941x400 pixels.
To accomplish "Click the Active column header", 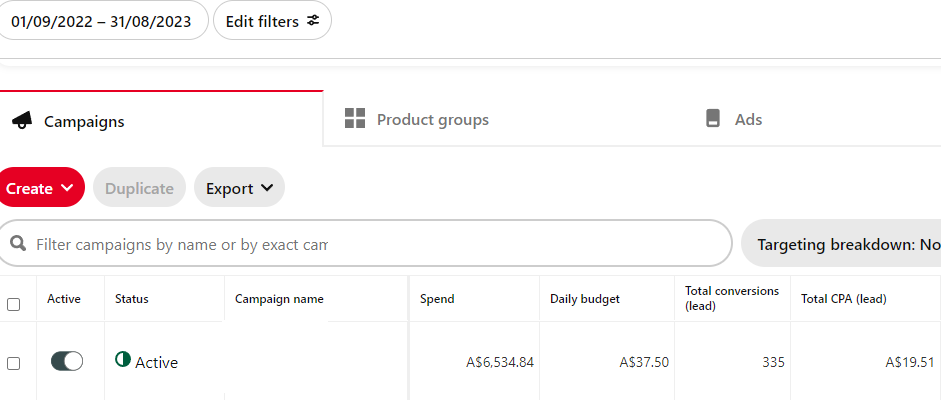I will 64,299.
